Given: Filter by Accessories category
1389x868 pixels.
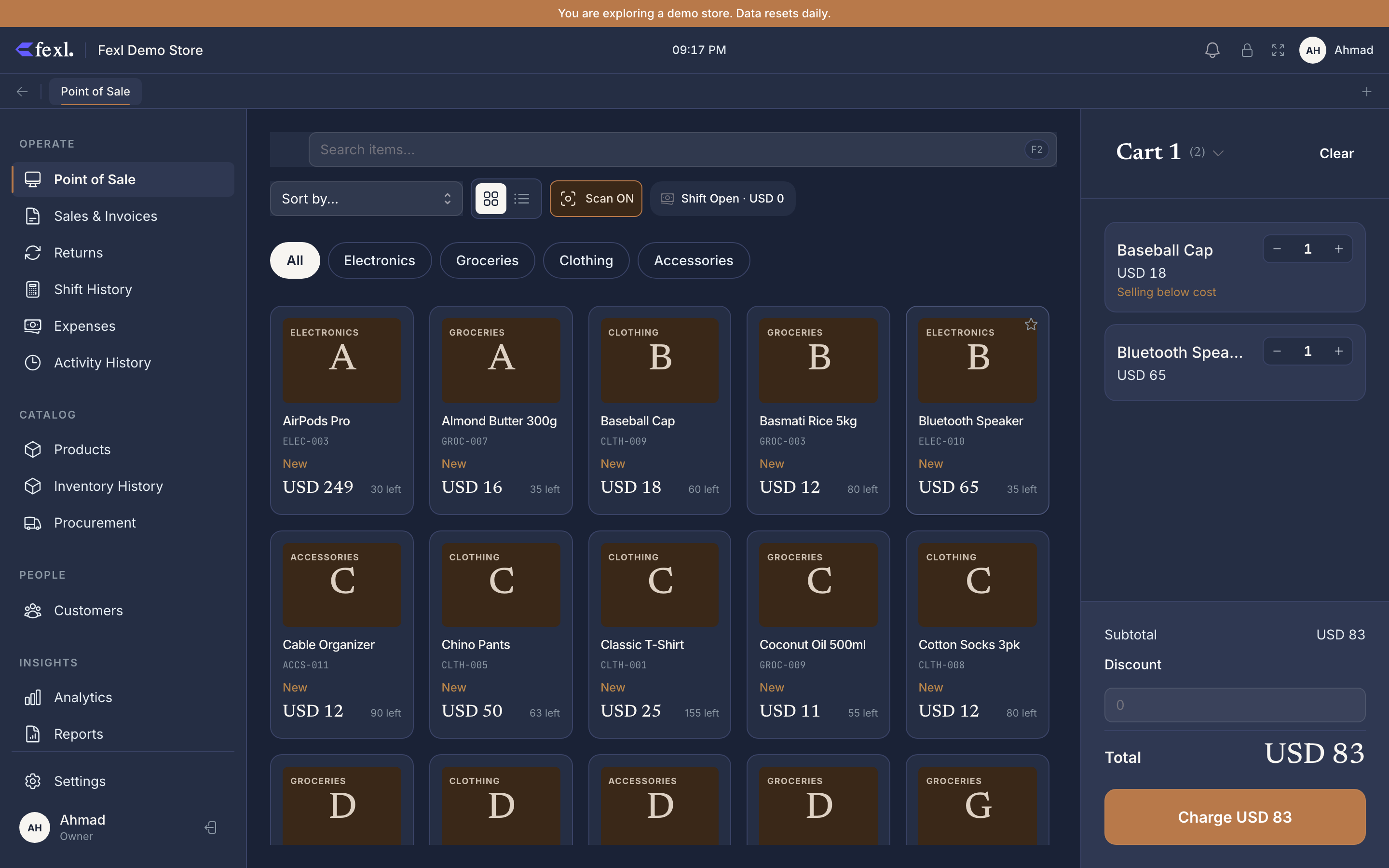Looking at the screenshot, I should (694, 260).
